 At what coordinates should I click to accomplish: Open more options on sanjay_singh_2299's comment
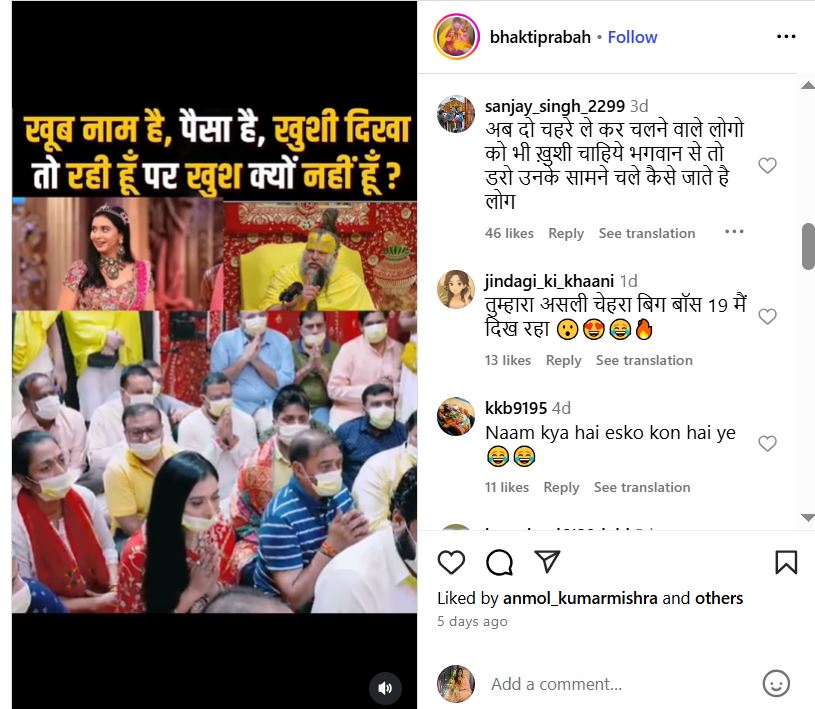[734, 232]
